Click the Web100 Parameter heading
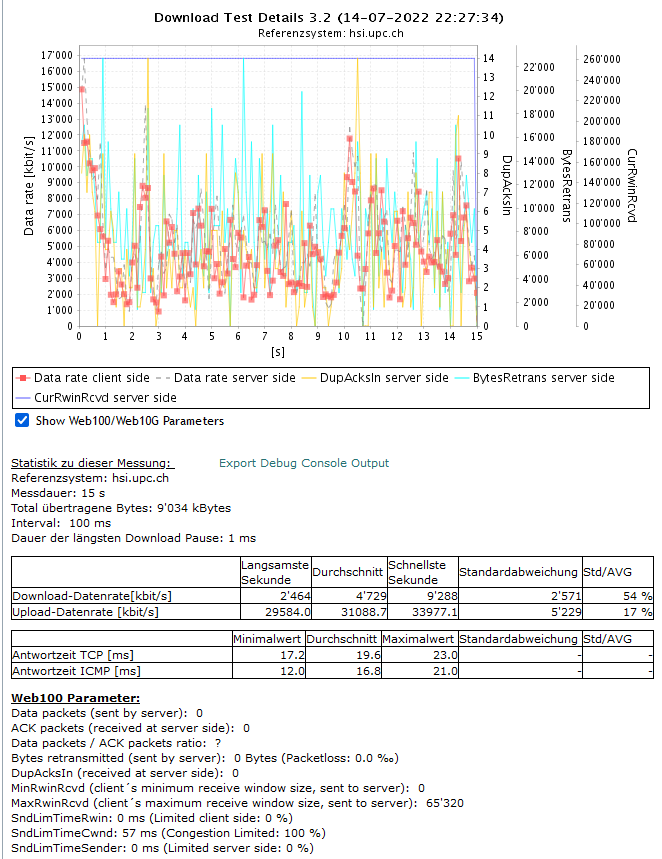 pos(75,697)
